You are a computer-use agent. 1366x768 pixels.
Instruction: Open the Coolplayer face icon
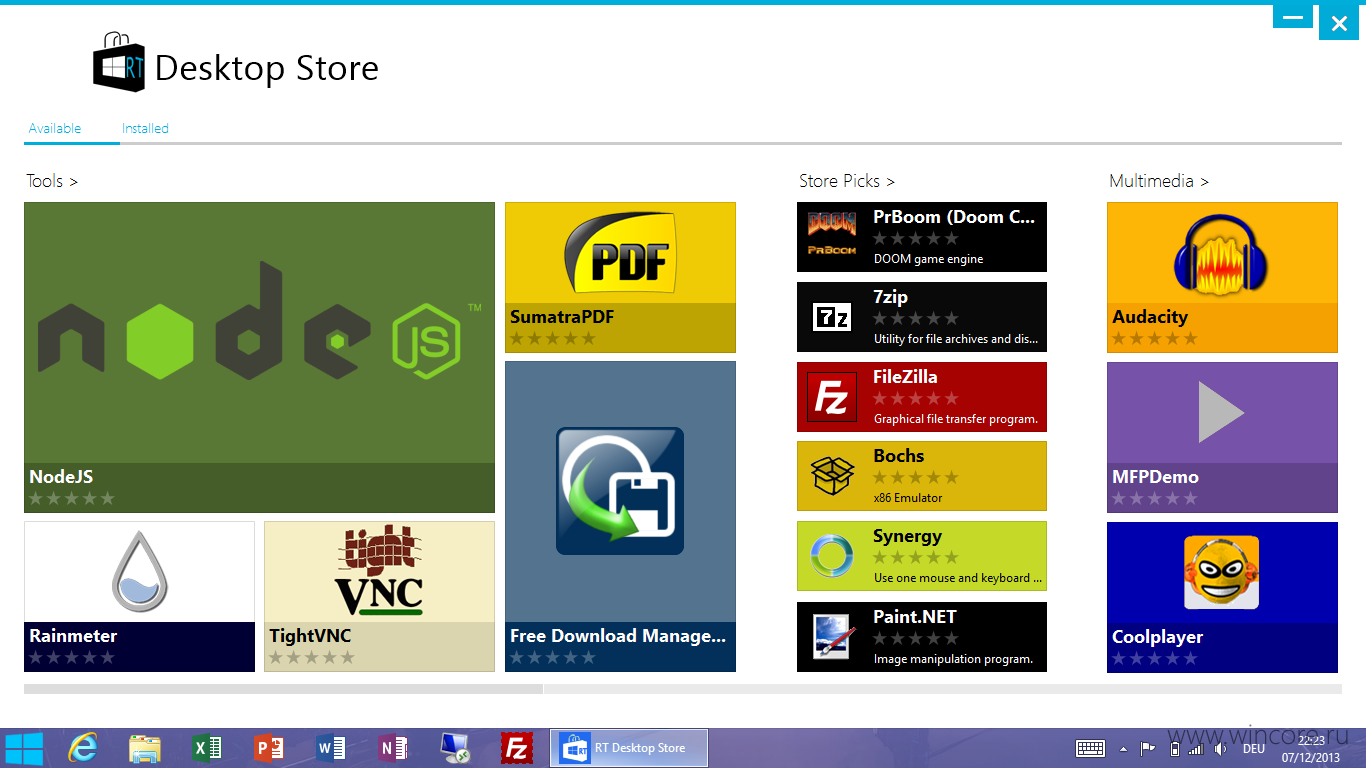1221,572
